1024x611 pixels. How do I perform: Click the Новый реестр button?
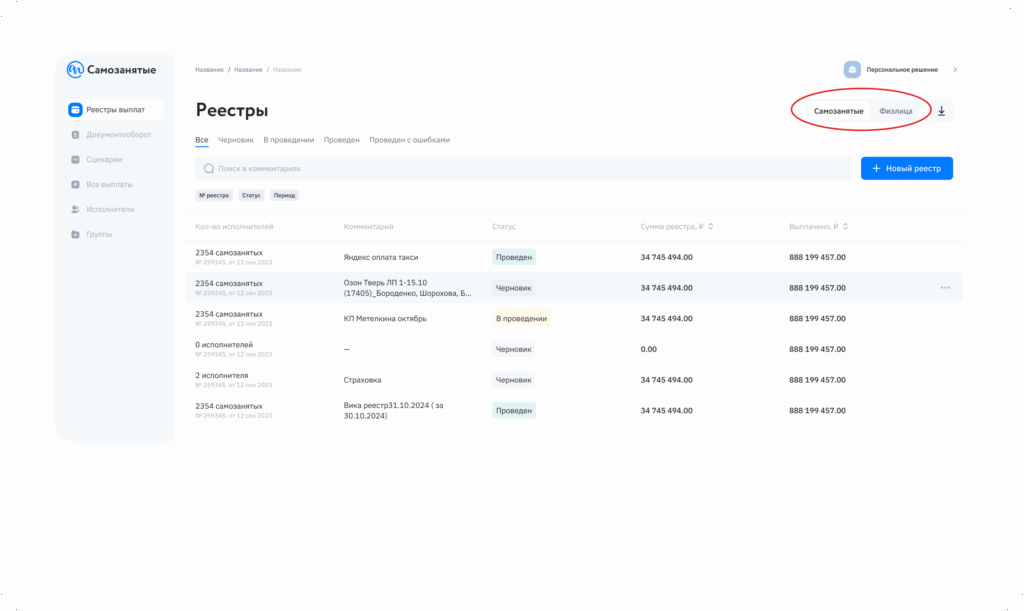point(906,169)
